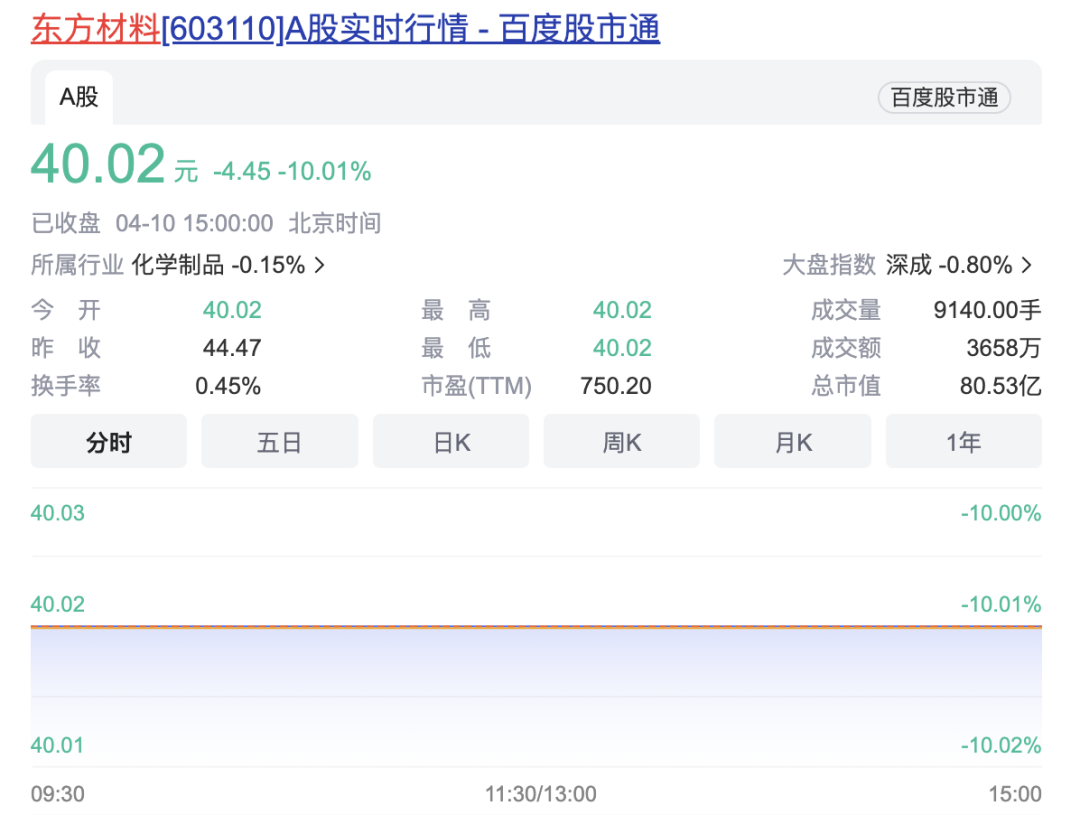Open the 东方材料 title link
1080x815 pixels.
point(95,28)
